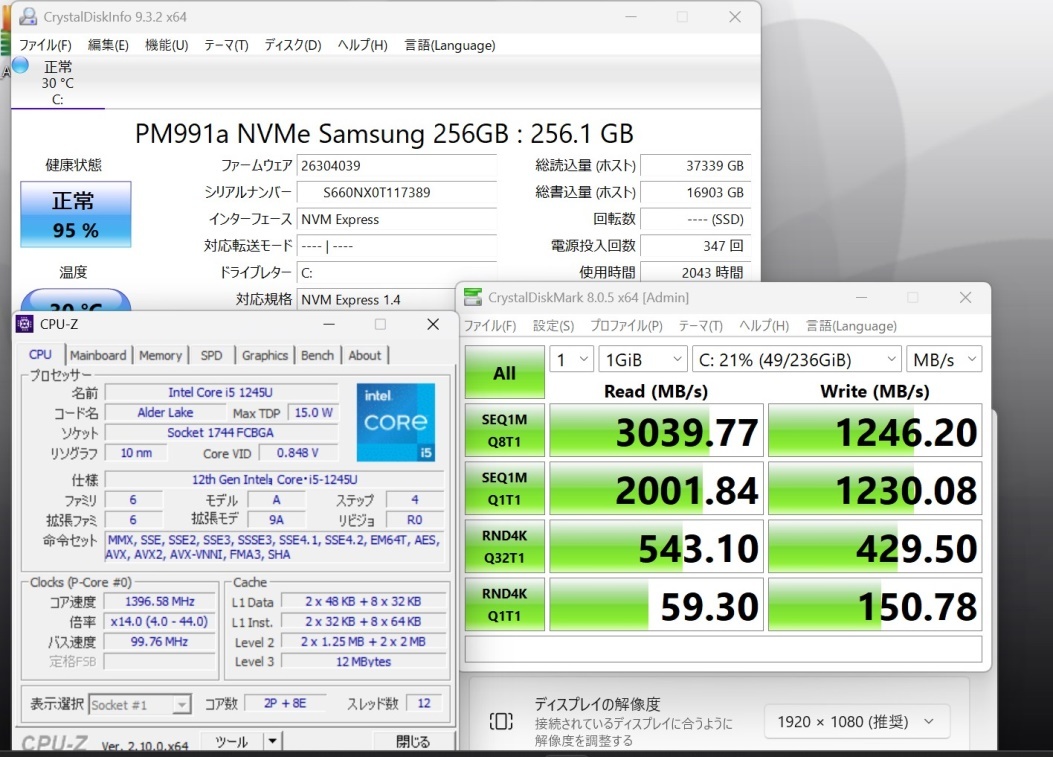Open the テーマ(T) menu in CrystalDiskMark

click(700, 326)
